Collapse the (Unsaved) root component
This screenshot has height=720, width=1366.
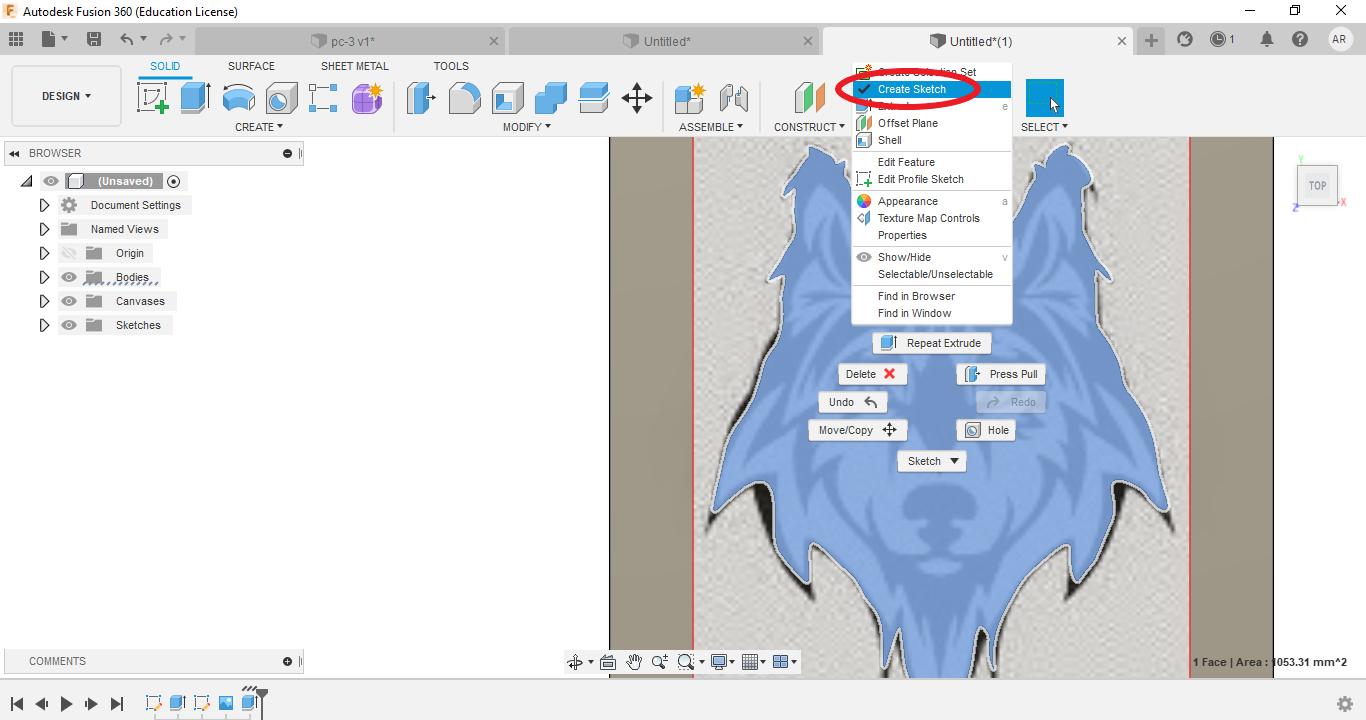pyautogui.click(x=26, y=181)
